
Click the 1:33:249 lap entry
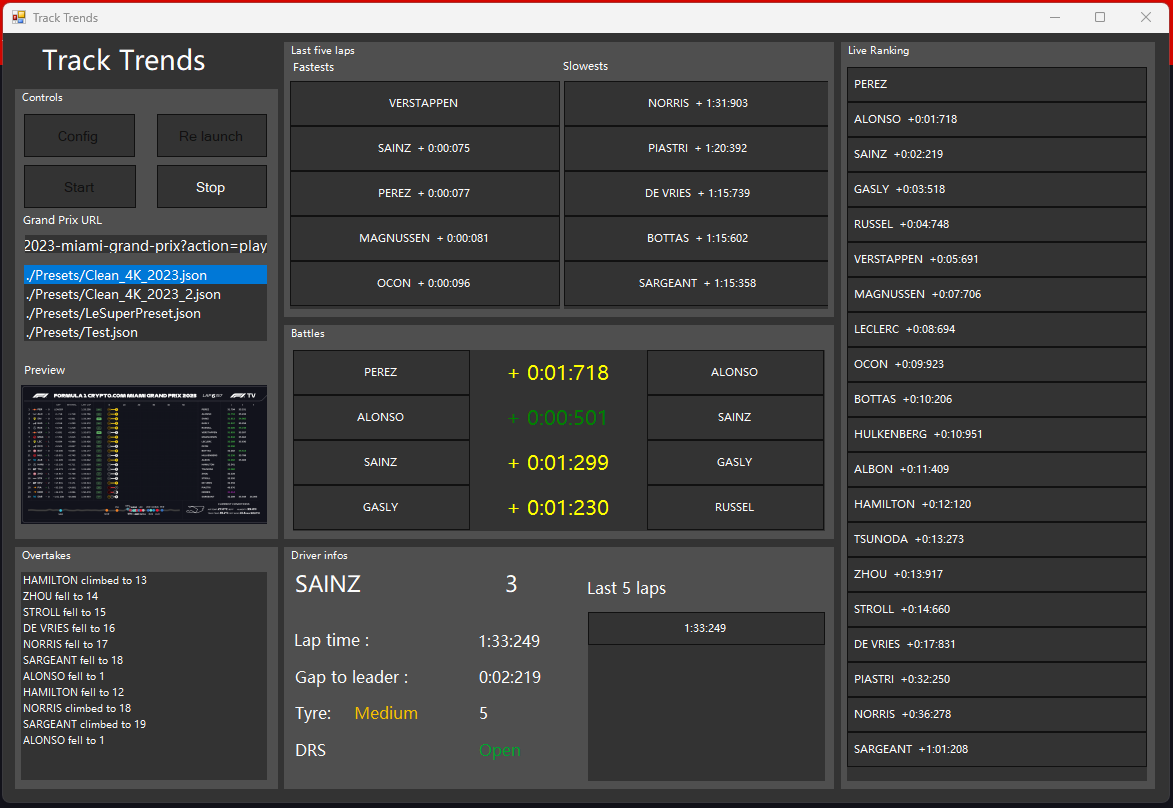point(705,628)
